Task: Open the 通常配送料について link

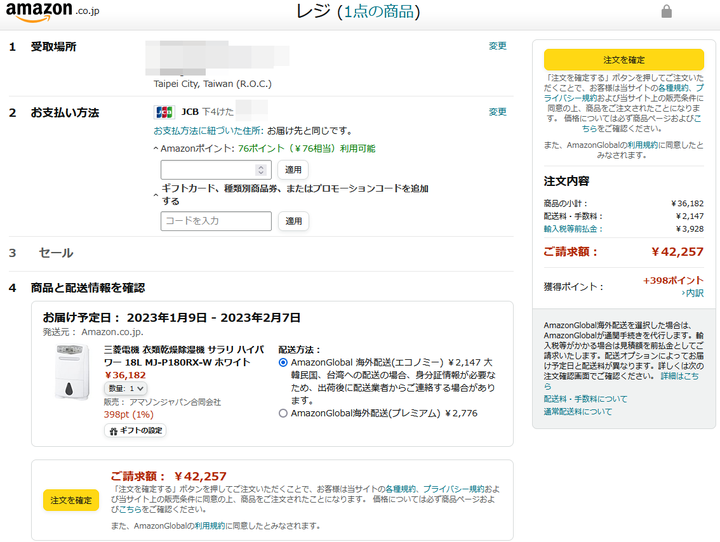Action: tap(578, 412)
